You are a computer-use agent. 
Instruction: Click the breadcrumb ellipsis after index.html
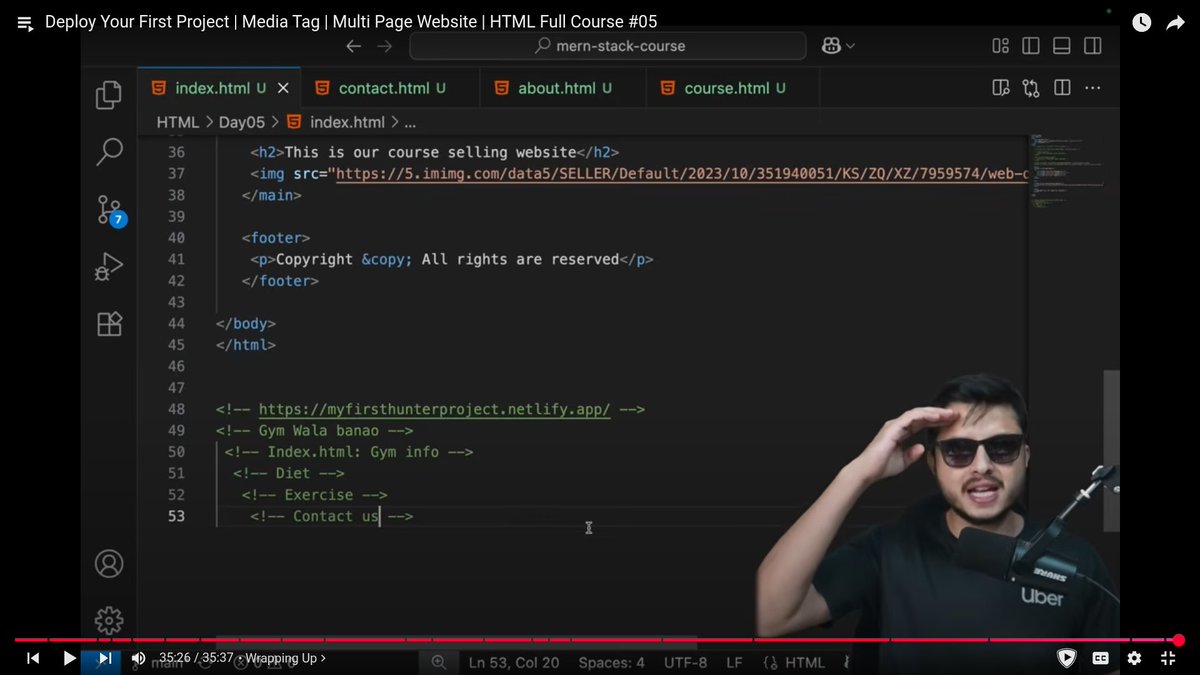pyautogui.click(x=410, y=124)
